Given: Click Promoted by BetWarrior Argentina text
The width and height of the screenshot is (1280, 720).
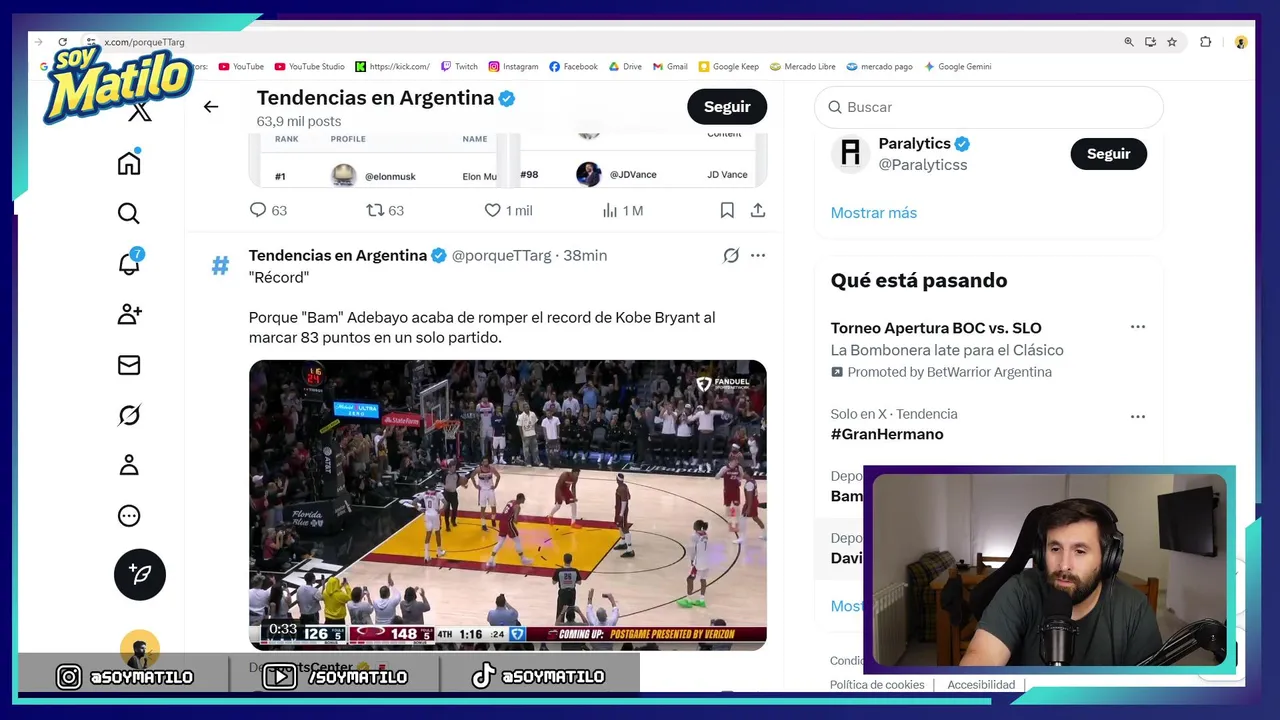Looking at the screenshot, I should pyautogui.click(x=949, y=372).
